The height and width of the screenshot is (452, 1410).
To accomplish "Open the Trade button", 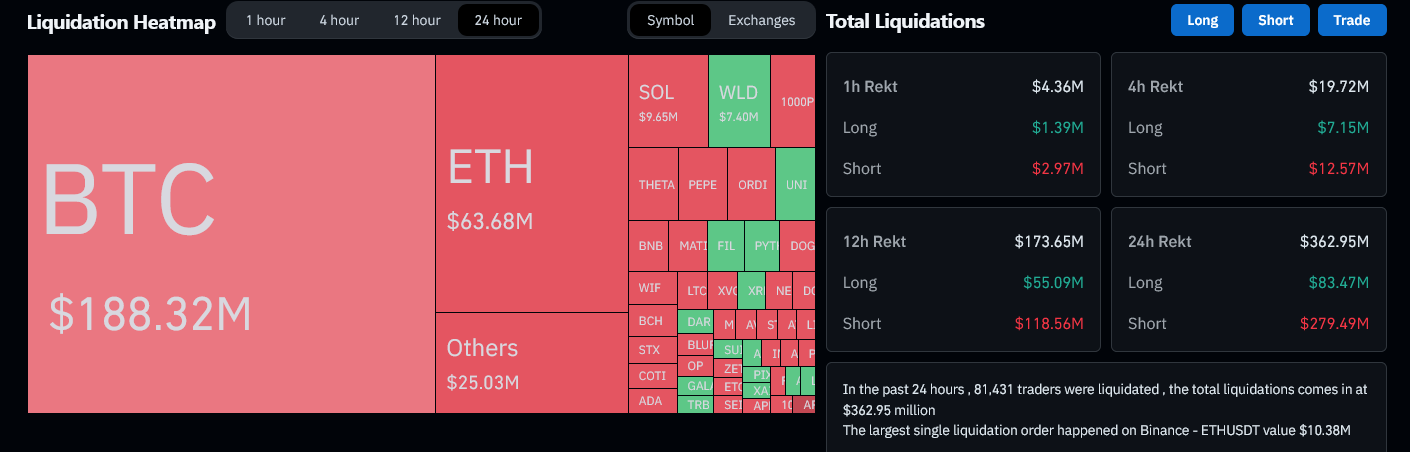I will click(x=1352, y=20).
